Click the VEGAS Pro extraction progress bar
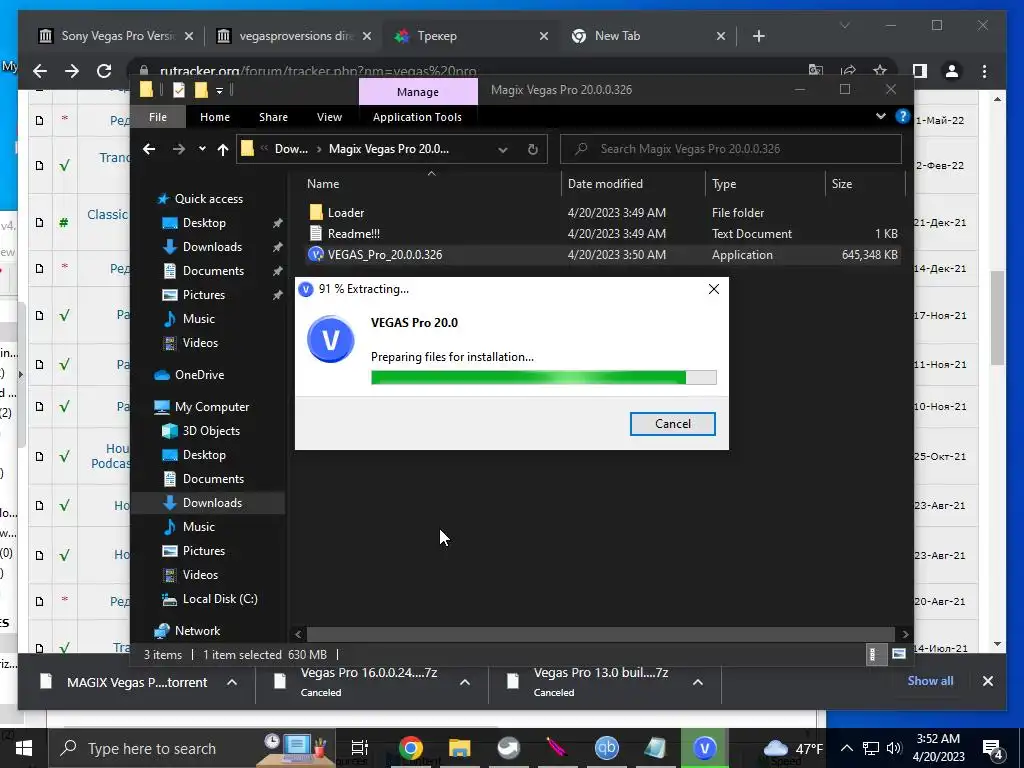The width and height of the screenshot is (1024, 768). 543,377
